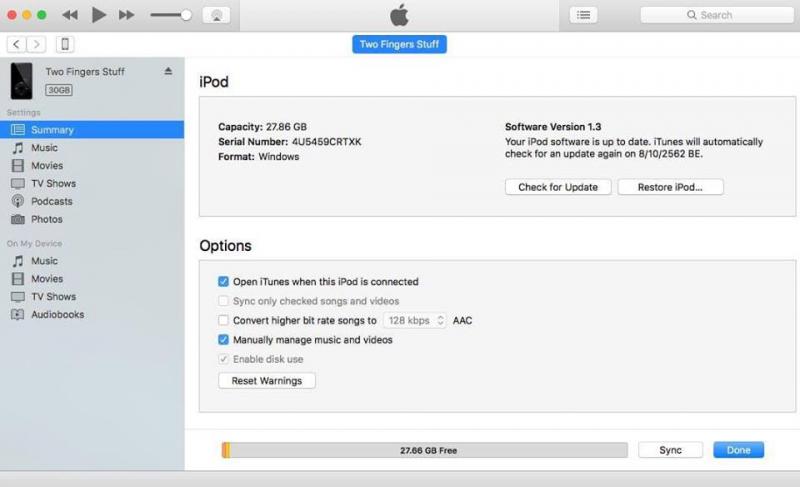The image size is (800, 487).
Task: Click the Restore iPod... button
Action: 670,187
